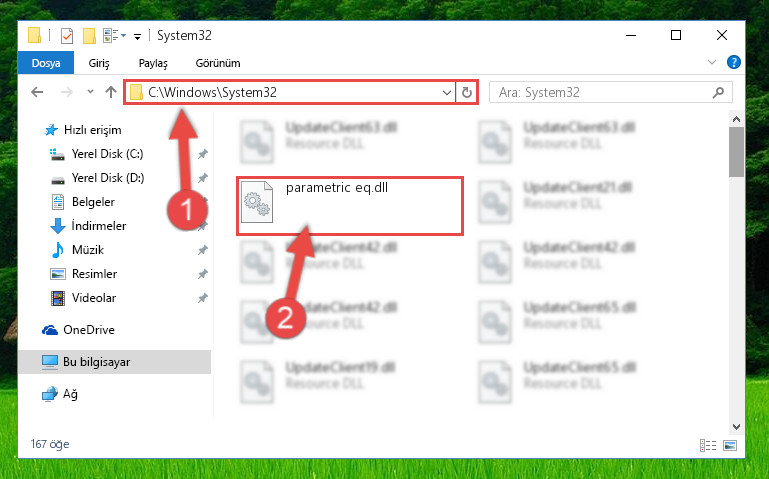Click in the Ara: System32 search box

[601, 92]
